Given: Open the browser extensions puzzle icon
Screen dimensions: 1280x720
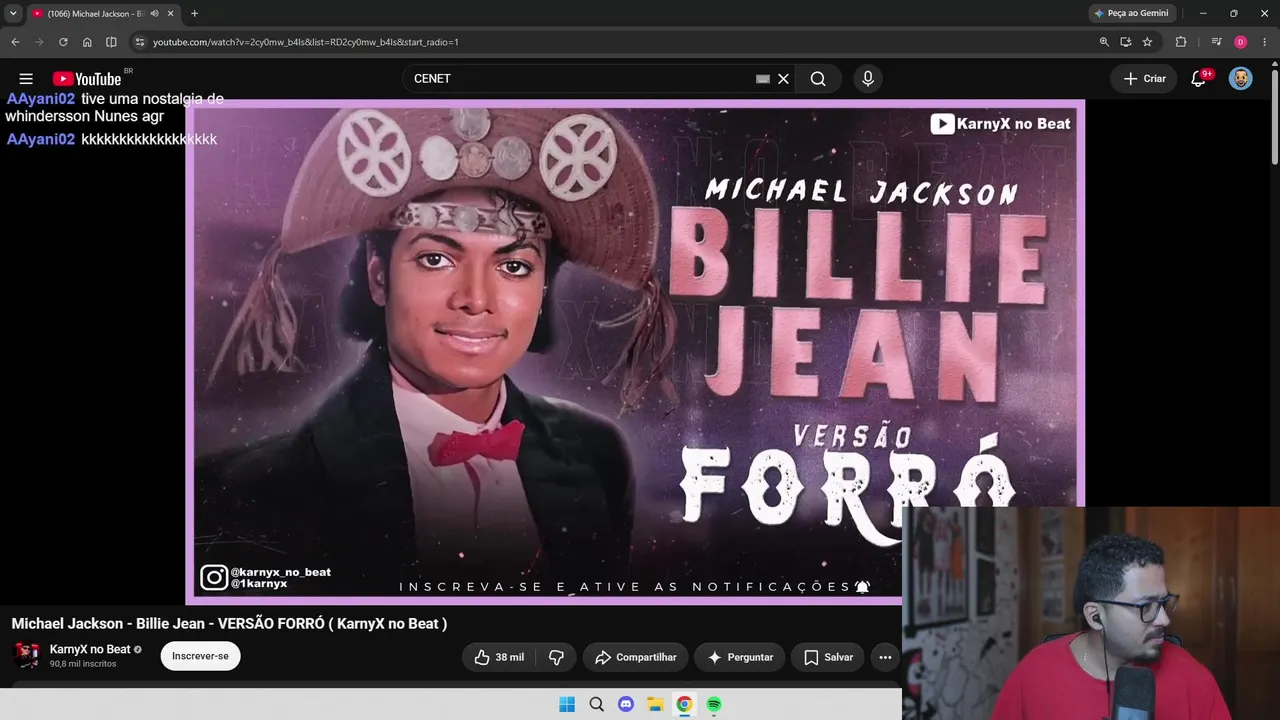Looking at the screenshot, I should (x=1181, y=42).
